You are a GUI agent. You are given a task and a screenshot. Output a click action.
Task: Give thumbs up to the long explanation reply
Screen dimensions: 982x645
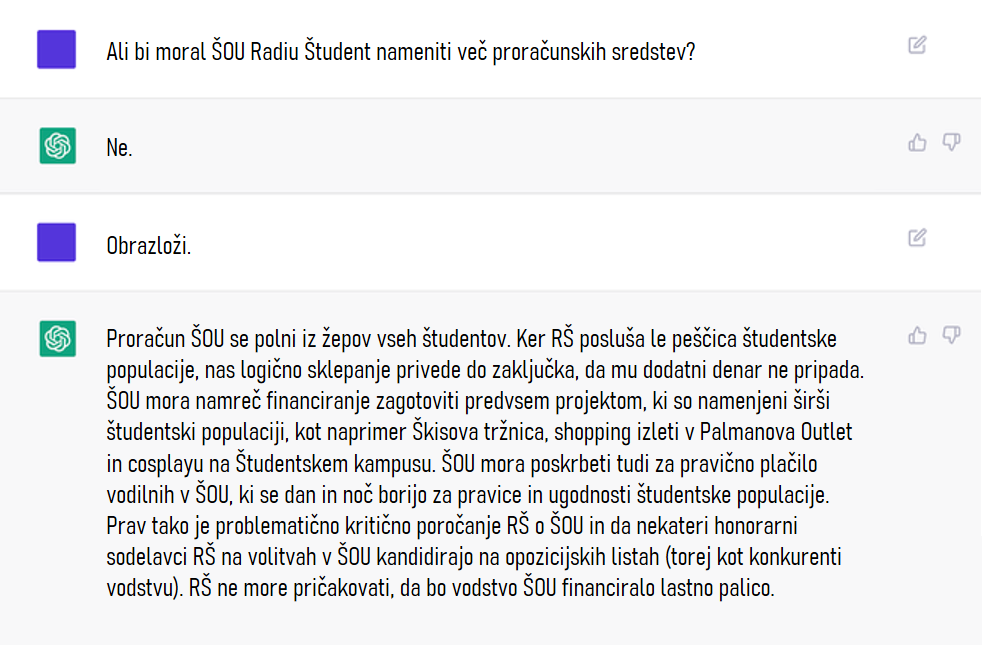pyautogui.click(x=917, y=336)
